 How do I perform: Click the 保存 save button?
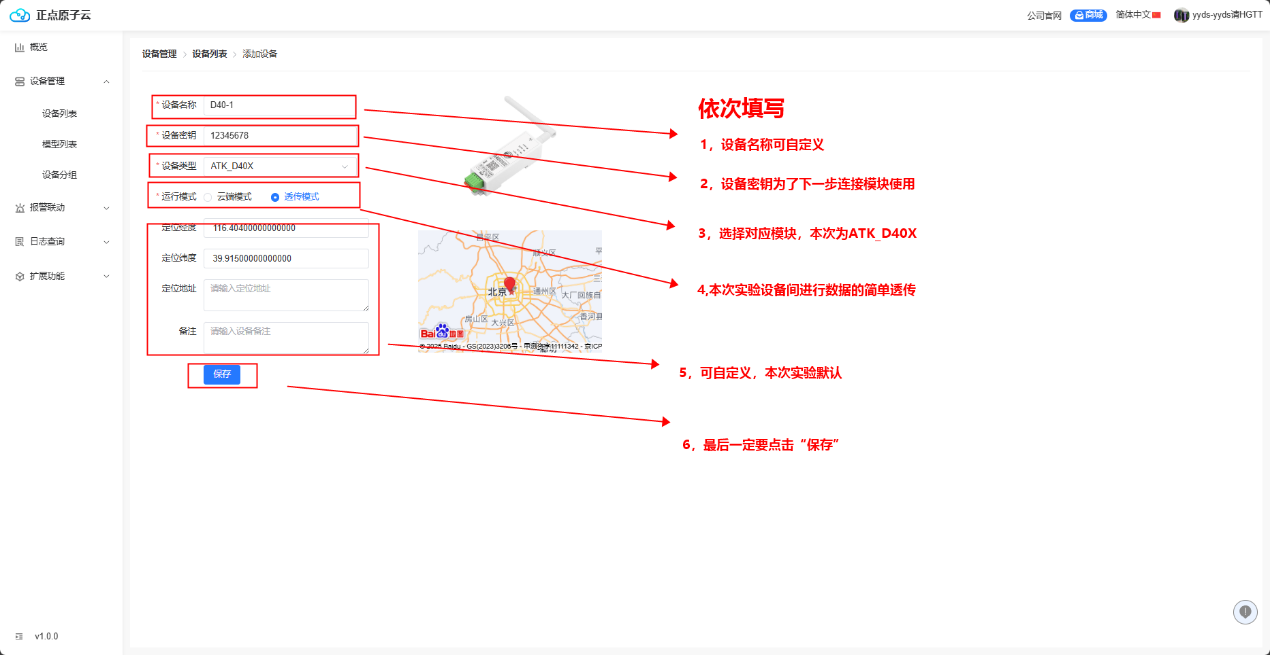[x=222, y=374]
